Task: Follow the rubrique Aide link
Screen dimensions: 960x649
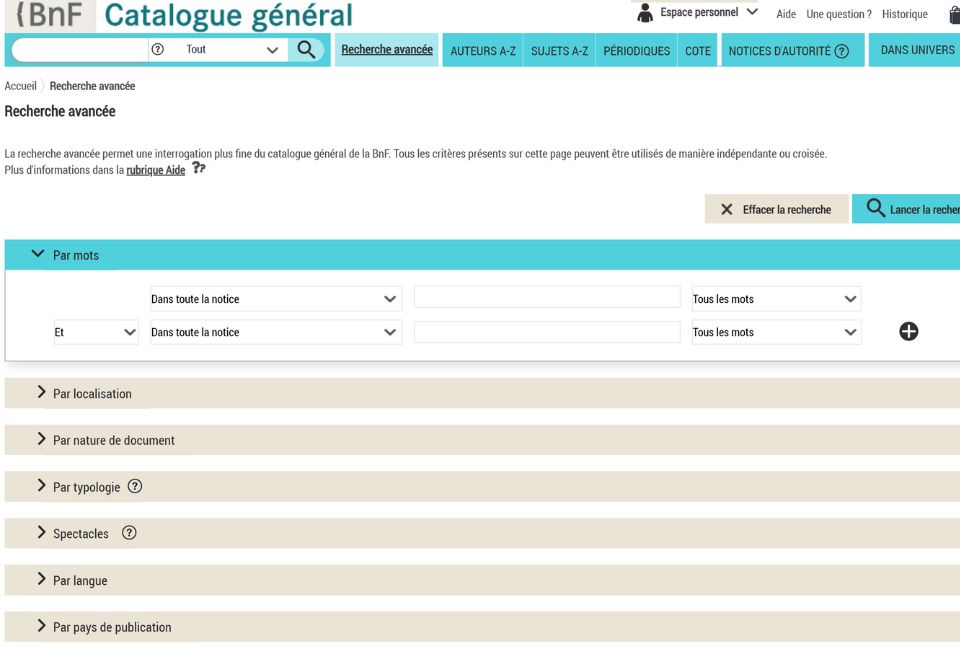Action: click(x=155, y=170)
